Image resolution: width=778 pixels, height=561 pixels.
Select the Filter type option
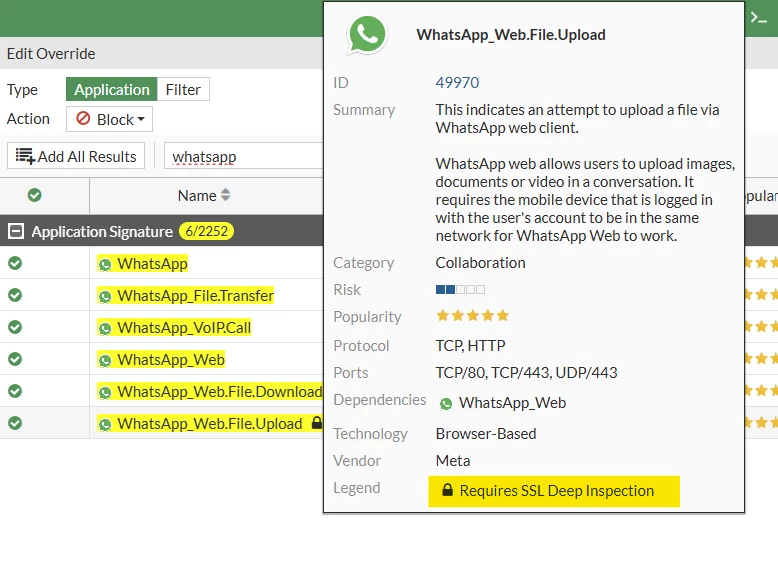click(x=183, y=89)
